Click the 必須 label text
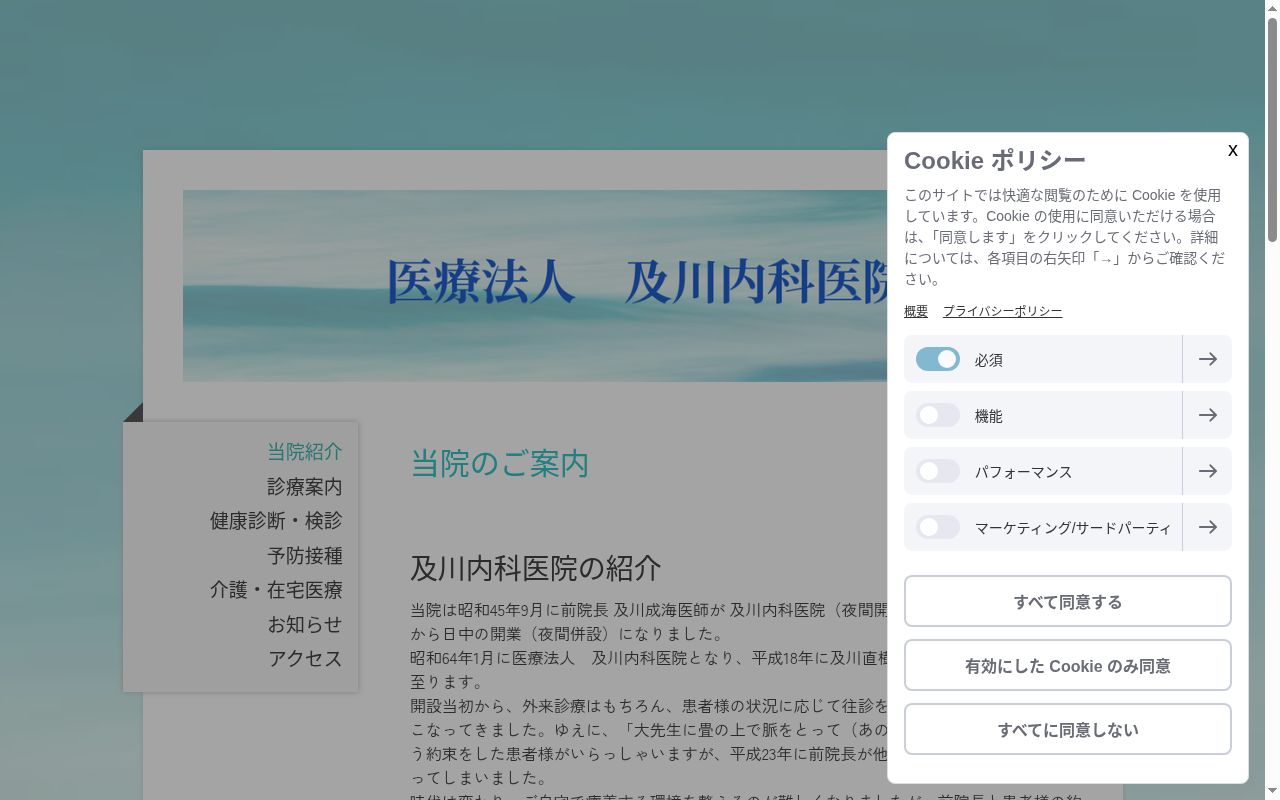Viewport: 1280px width, 800px height. point(988,360)
